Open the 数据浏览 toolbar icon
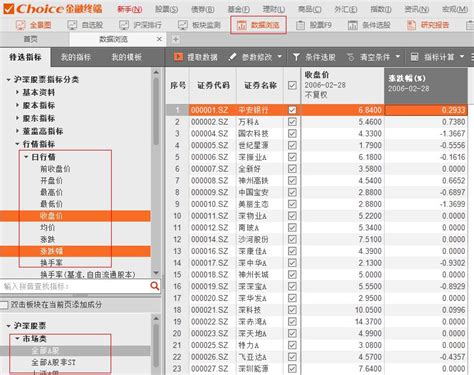Viewport: 474px width, 375px height. coord(242,25)
